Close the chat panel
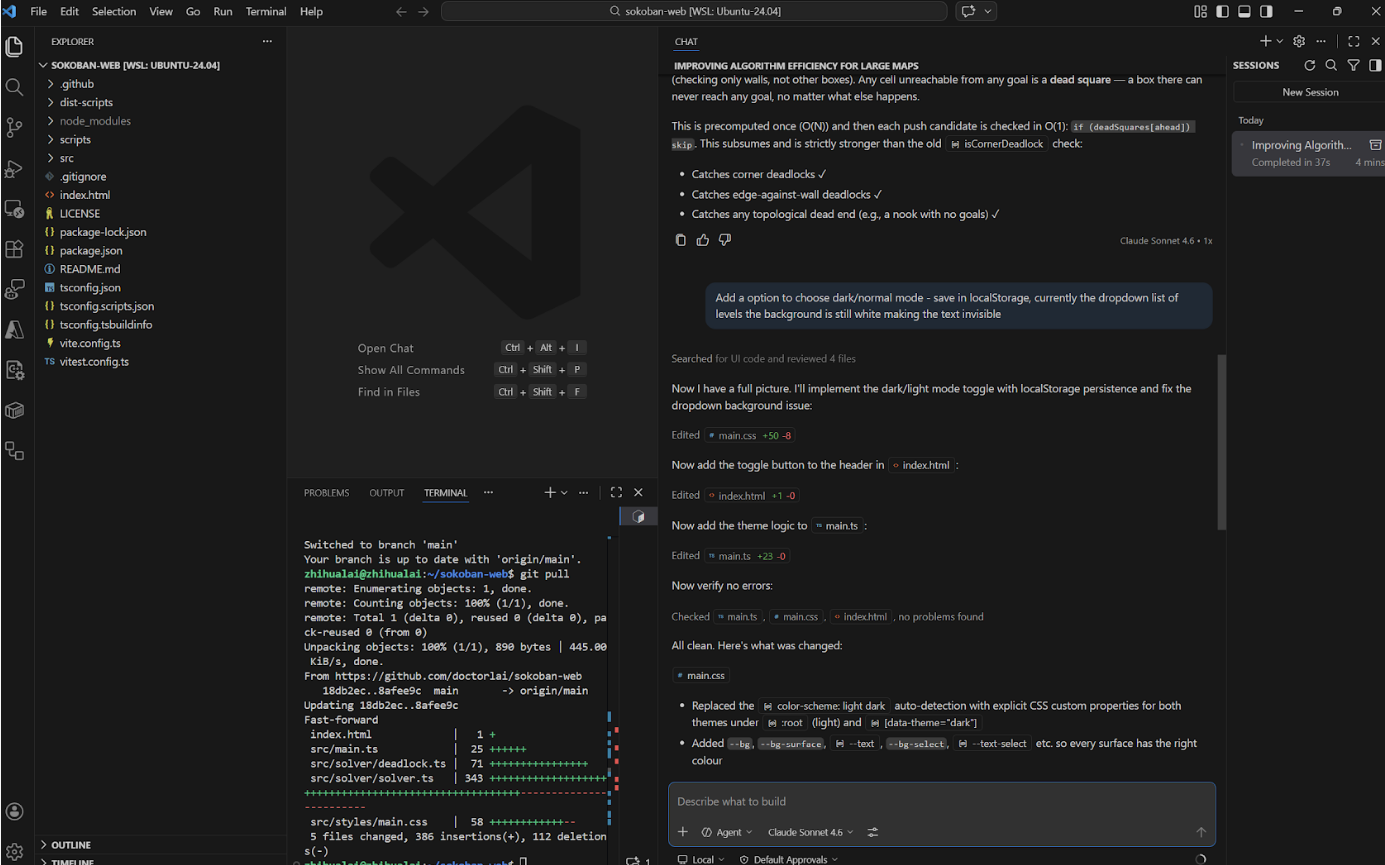This screenshot has width=1385, height=865. coord(1374,41)
